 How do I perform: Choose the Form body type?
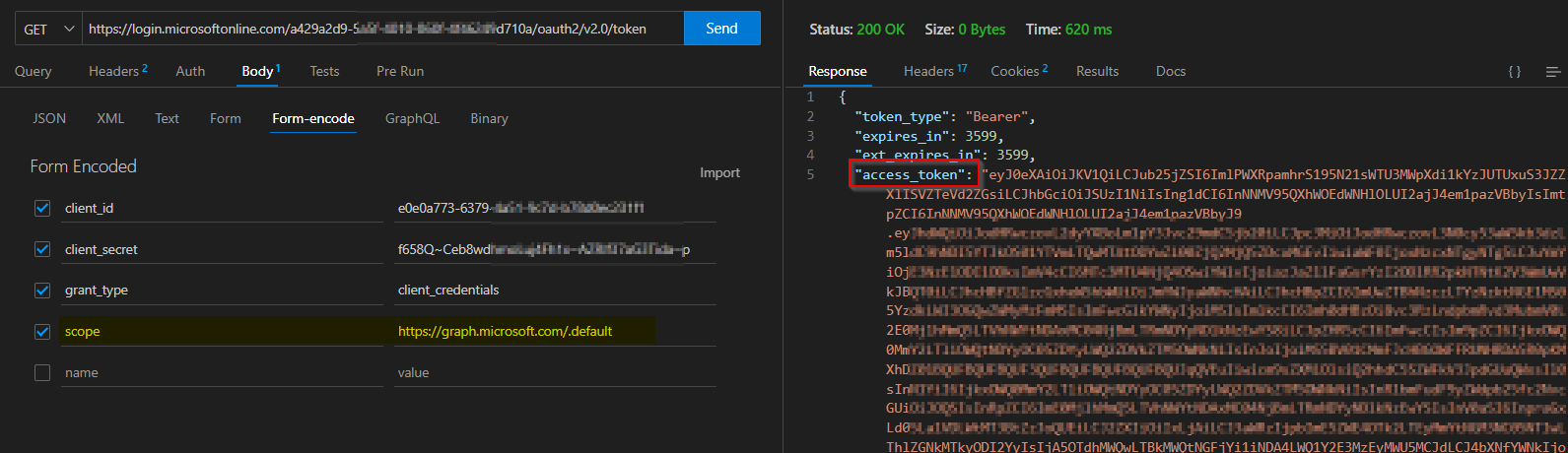coord(225,118)
